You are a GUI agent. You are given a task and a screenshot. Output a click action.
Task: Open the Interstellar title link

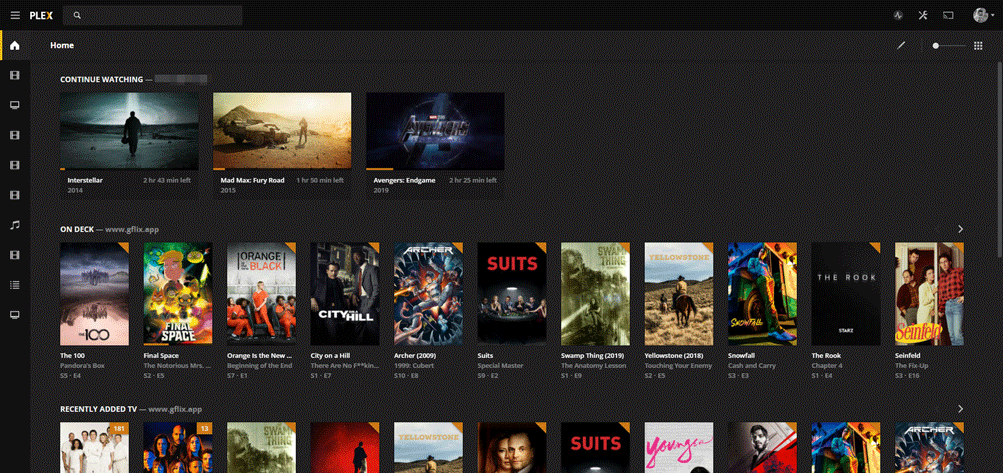tap(85, 181)
